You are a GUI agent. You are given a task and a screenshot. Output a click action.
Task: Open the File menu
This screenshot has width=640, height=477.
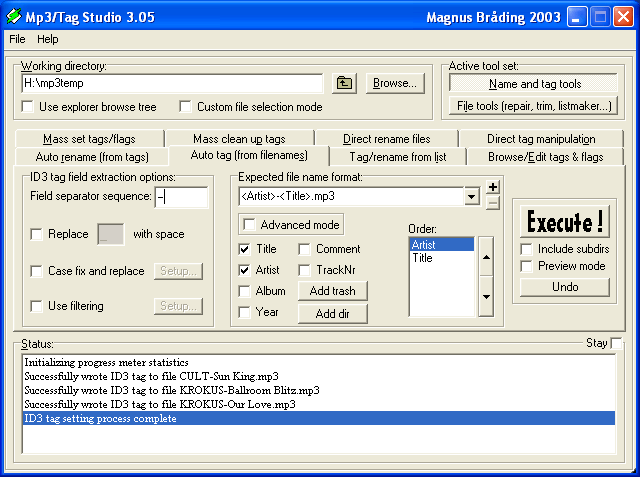pos(17,39)
